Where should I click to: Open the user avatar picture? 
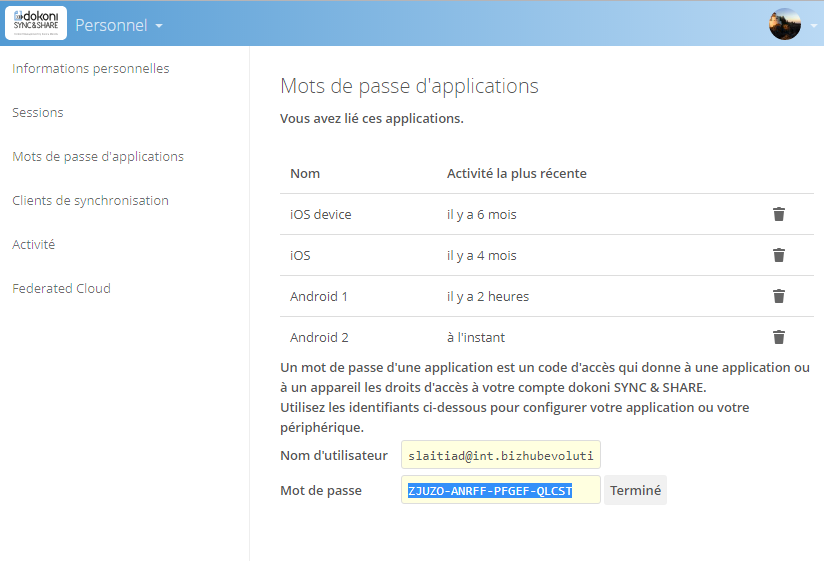click(x=784, y=24)
